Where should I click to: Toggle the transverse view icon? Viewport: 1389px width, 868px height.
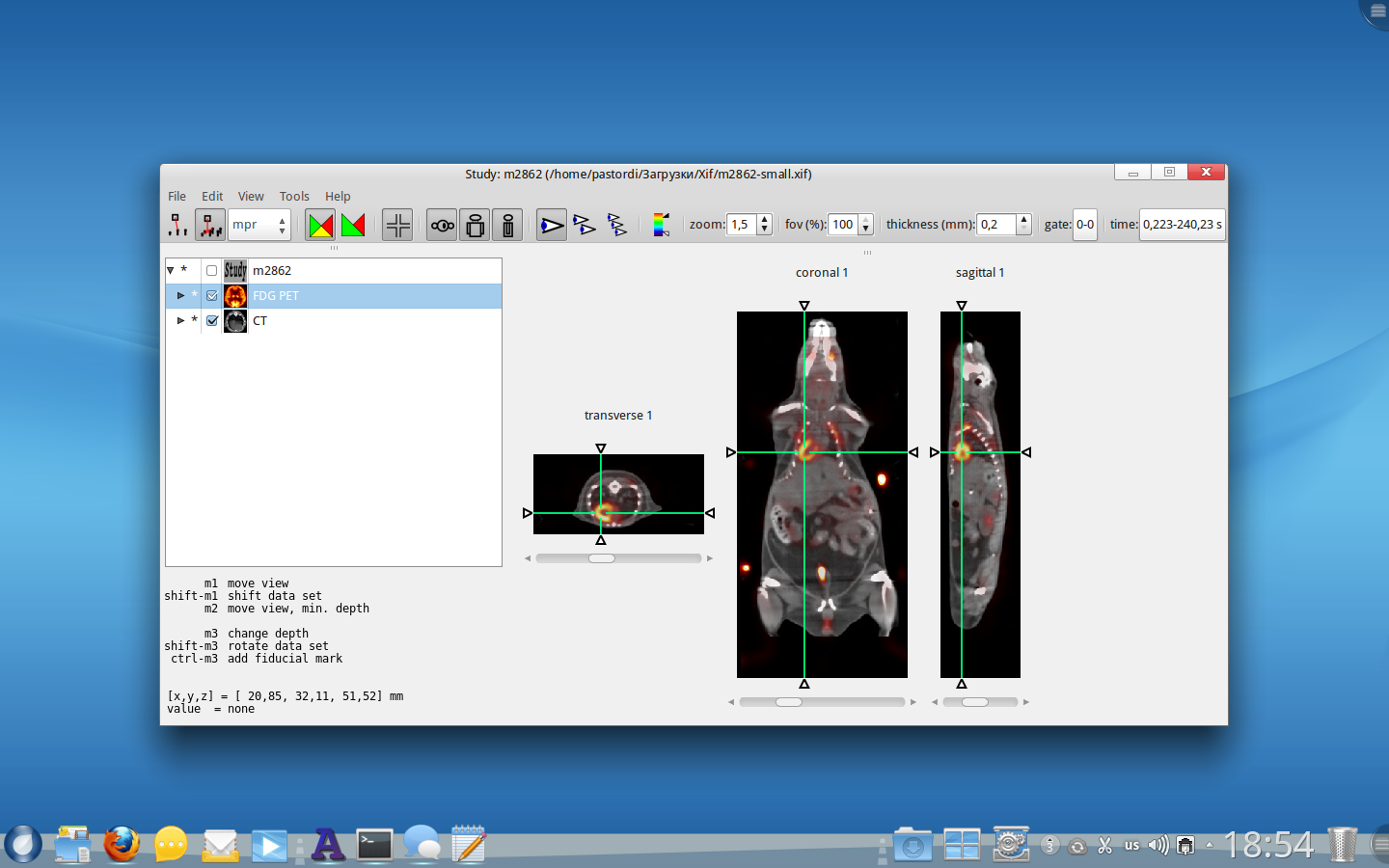[442, 225]
